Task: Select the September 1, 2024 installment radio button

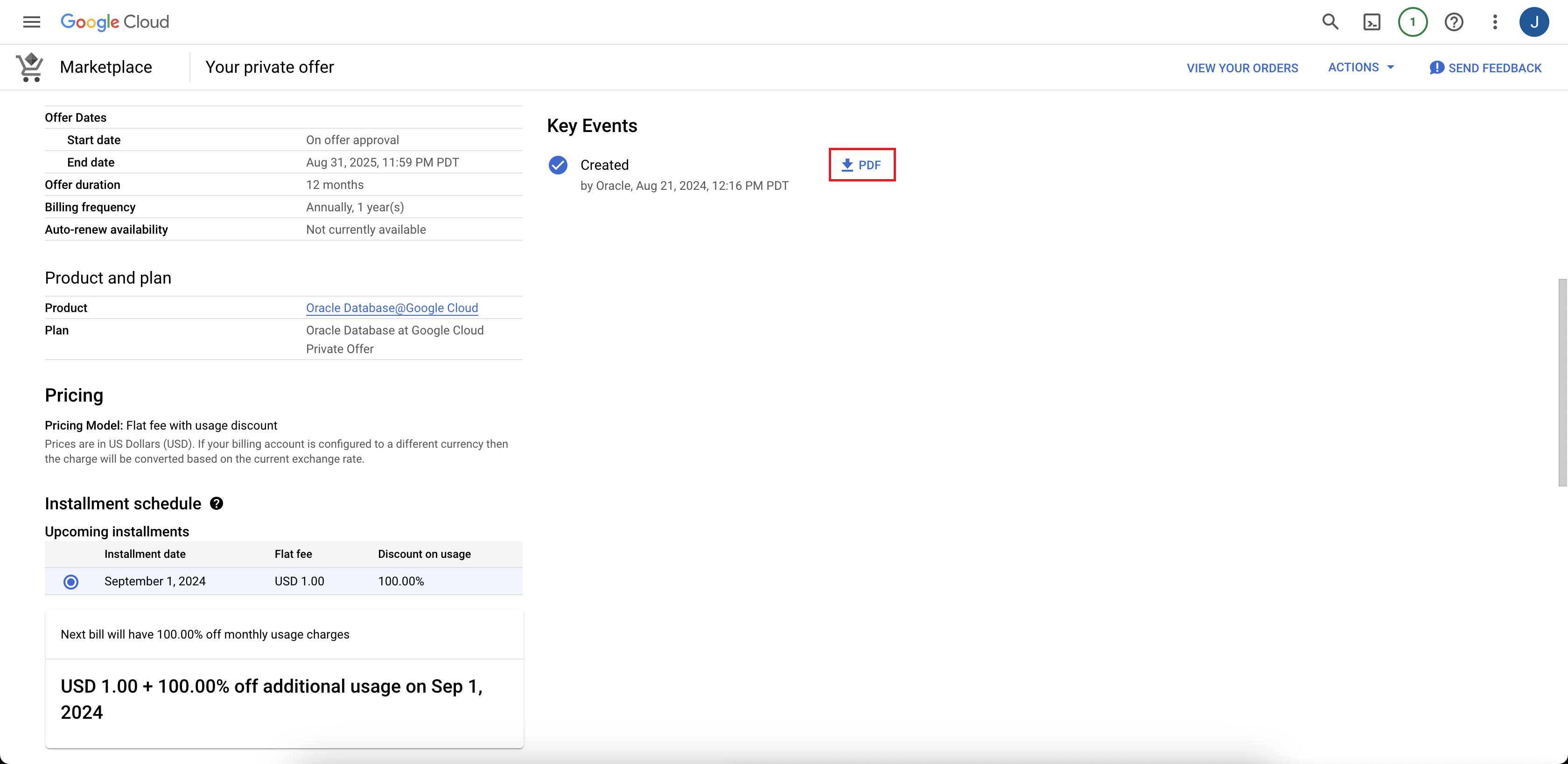Action: tap(70, 582)
